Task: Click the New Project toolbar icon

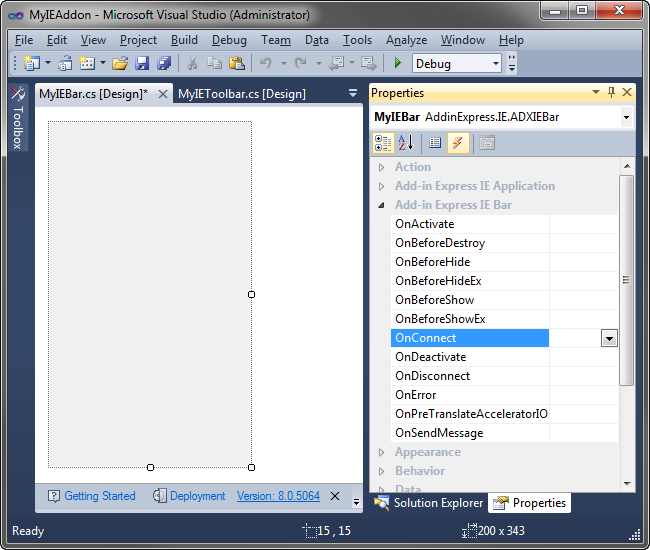Action: coord(32,63)
